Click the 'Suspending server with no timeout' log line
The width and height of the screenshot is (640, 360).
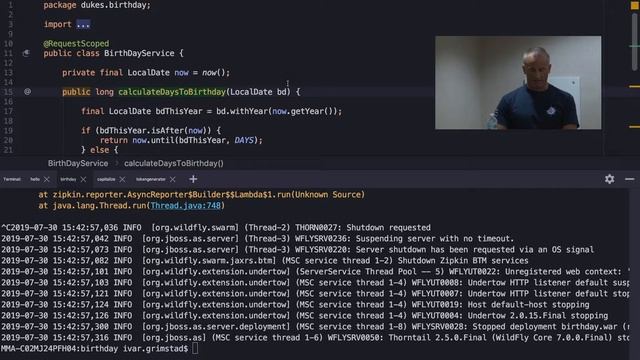pos(258,239)
